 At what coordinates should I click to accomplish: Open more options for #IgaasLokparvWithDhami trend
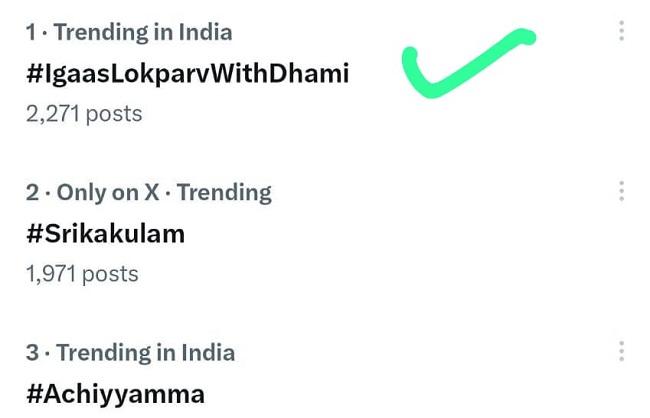coord(621,31)
